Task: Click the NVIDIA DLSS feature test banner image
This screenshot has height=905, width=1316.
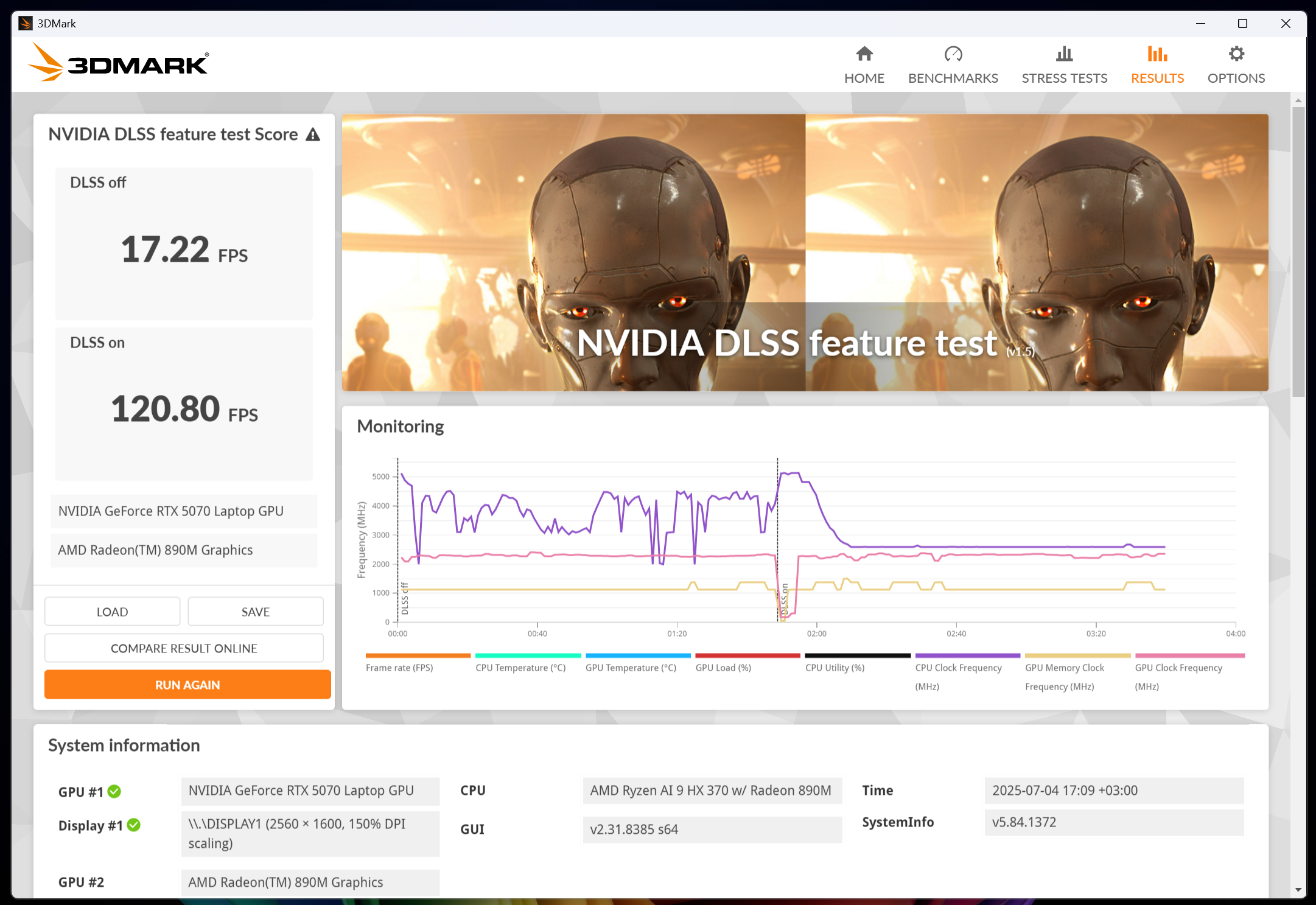Action: [805, 253]
